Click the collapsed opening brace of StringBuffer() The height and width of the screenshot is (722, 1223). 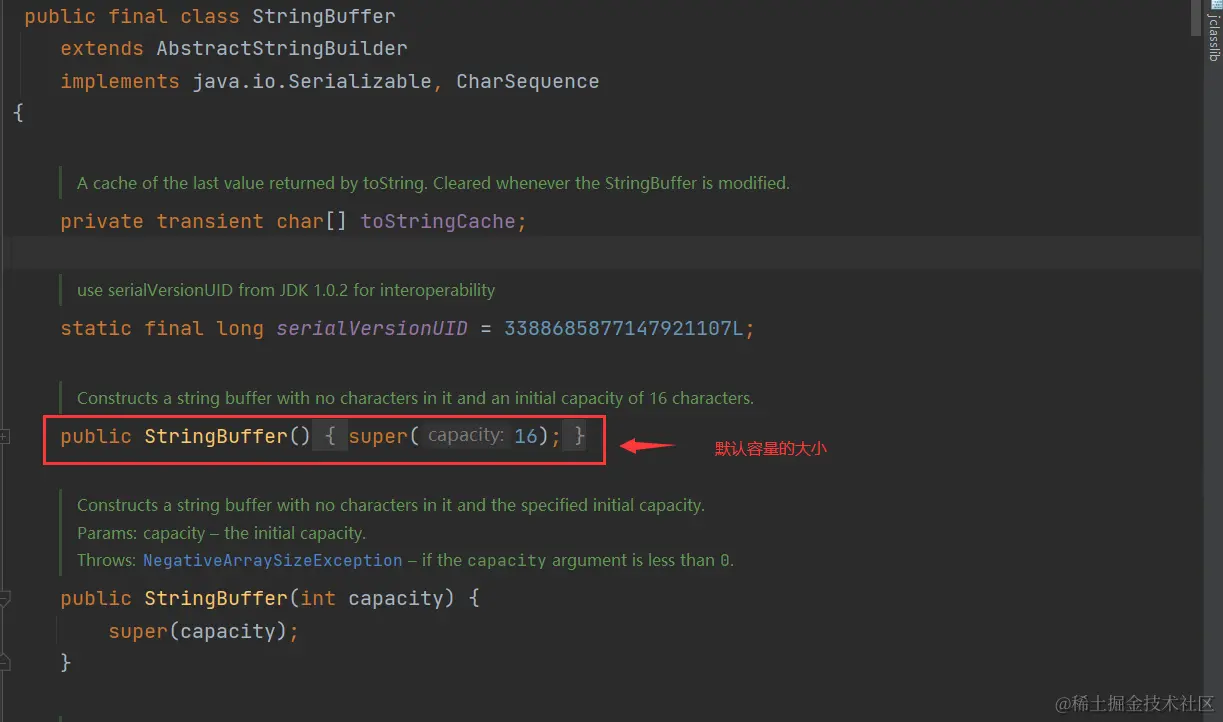point(330,437)
